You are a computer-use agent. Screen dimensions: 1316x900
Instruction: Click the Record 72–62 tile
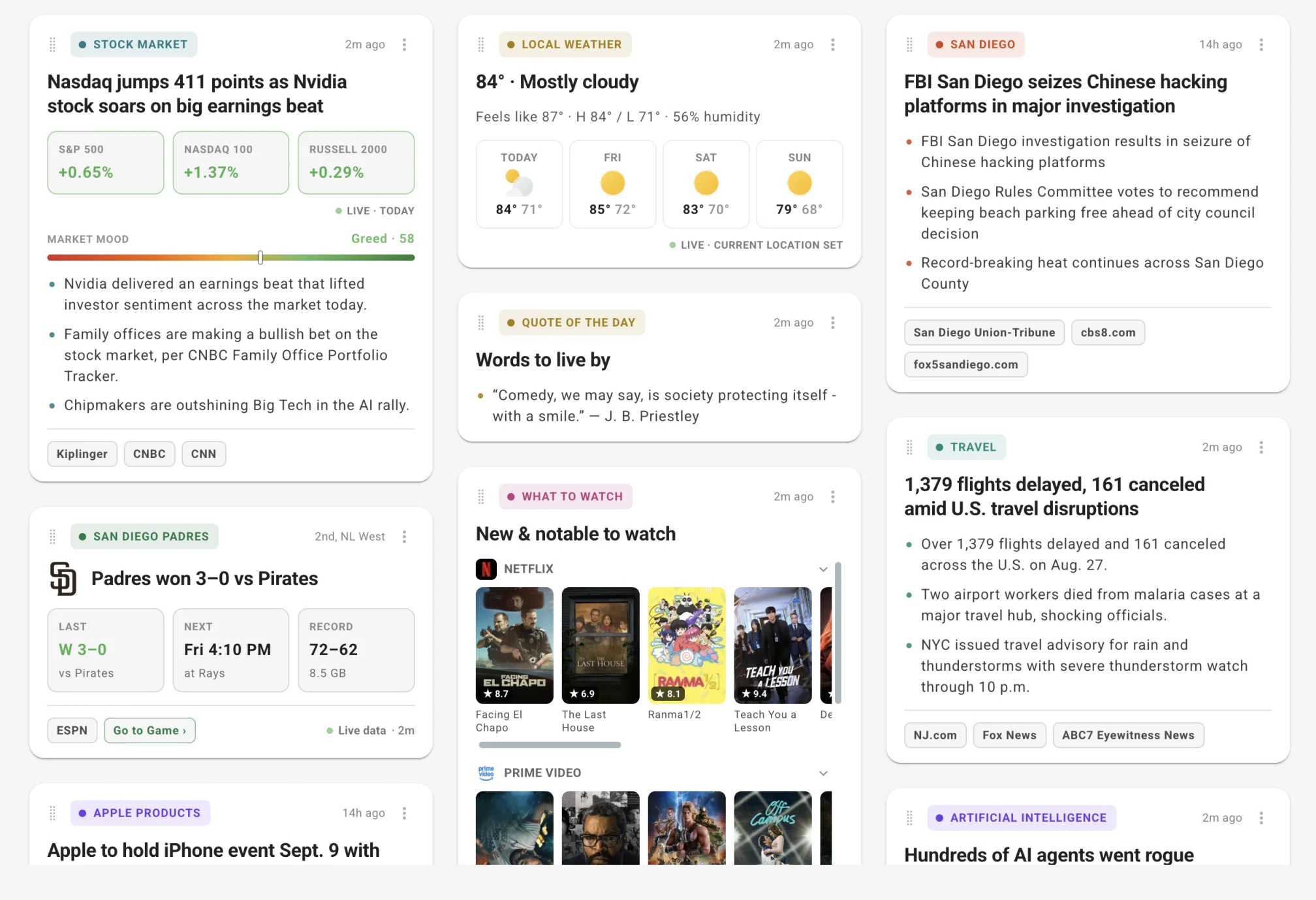[356, 651]
